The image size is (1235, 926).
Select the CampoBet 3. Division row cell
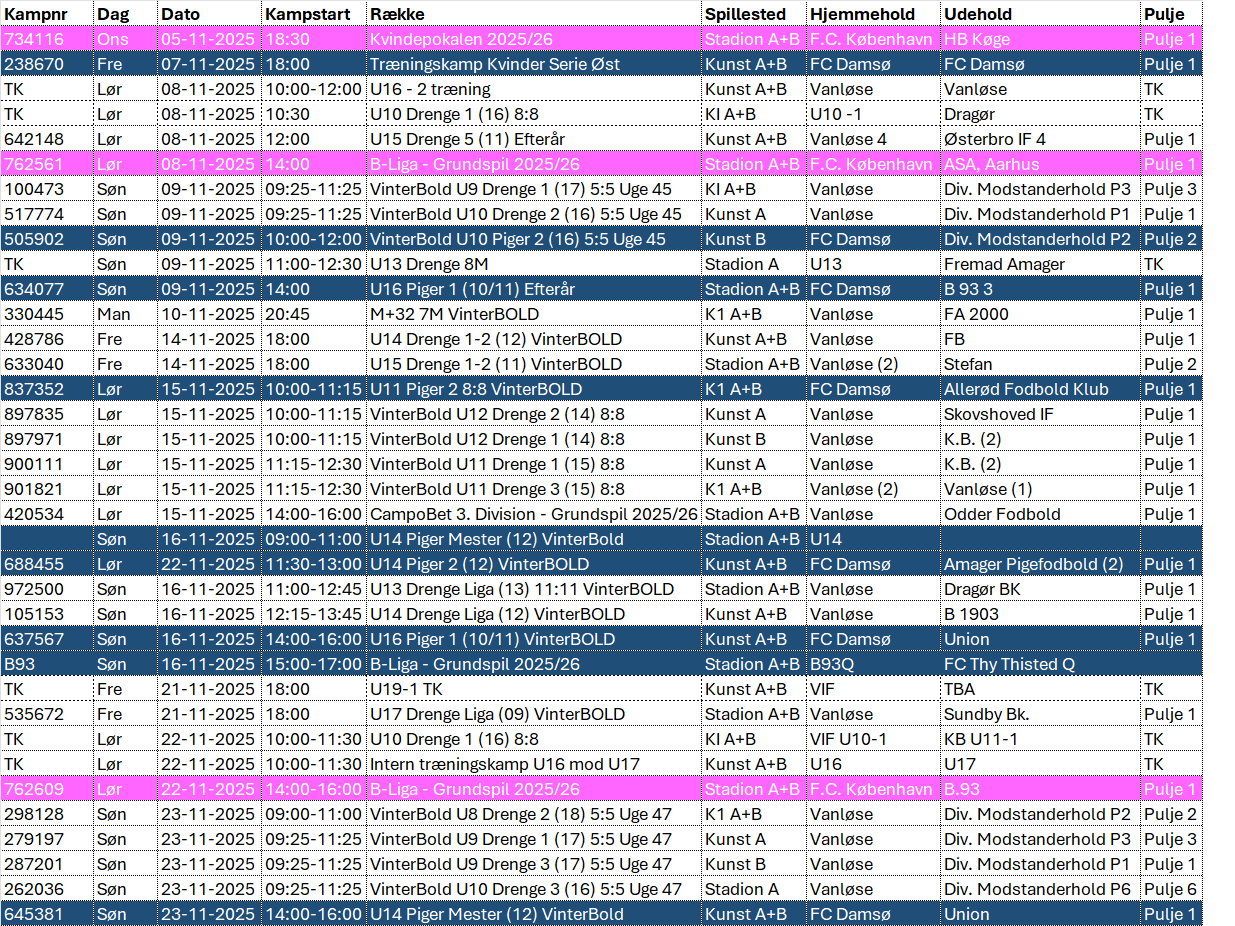coord(533,514)
